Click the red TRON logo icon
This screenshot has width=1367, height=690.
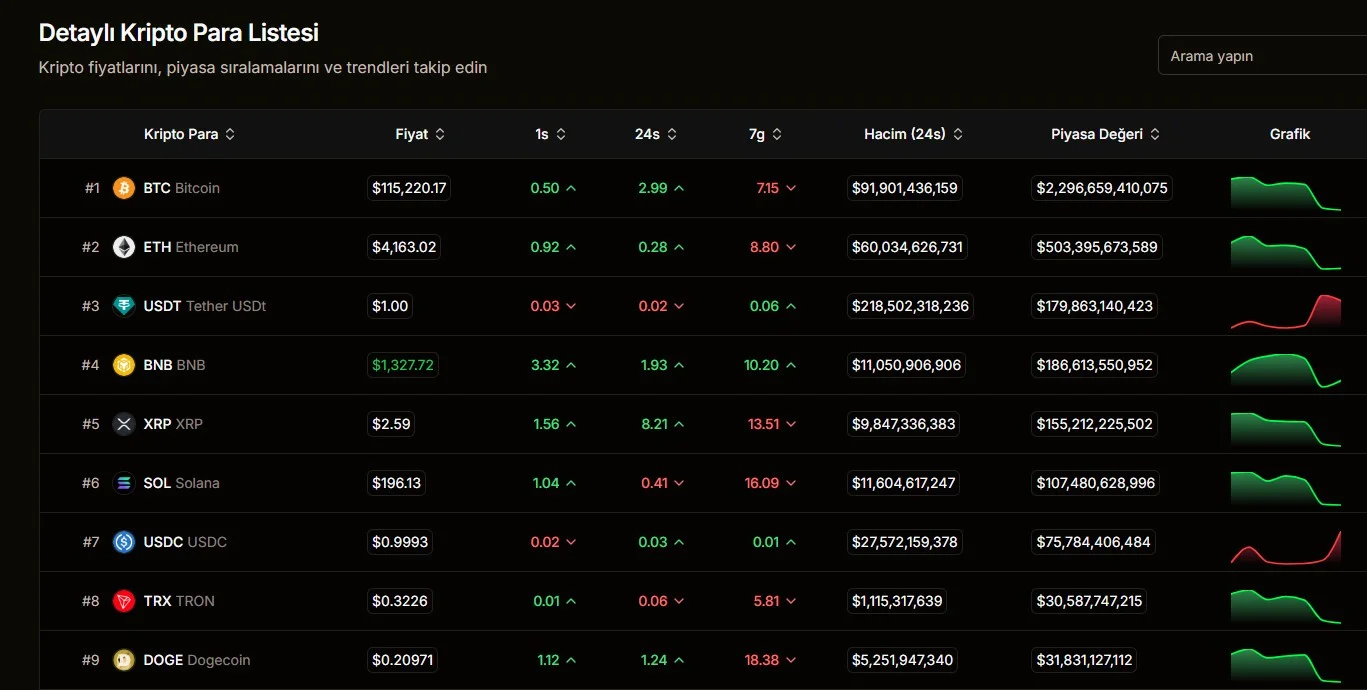click(124, 601)
